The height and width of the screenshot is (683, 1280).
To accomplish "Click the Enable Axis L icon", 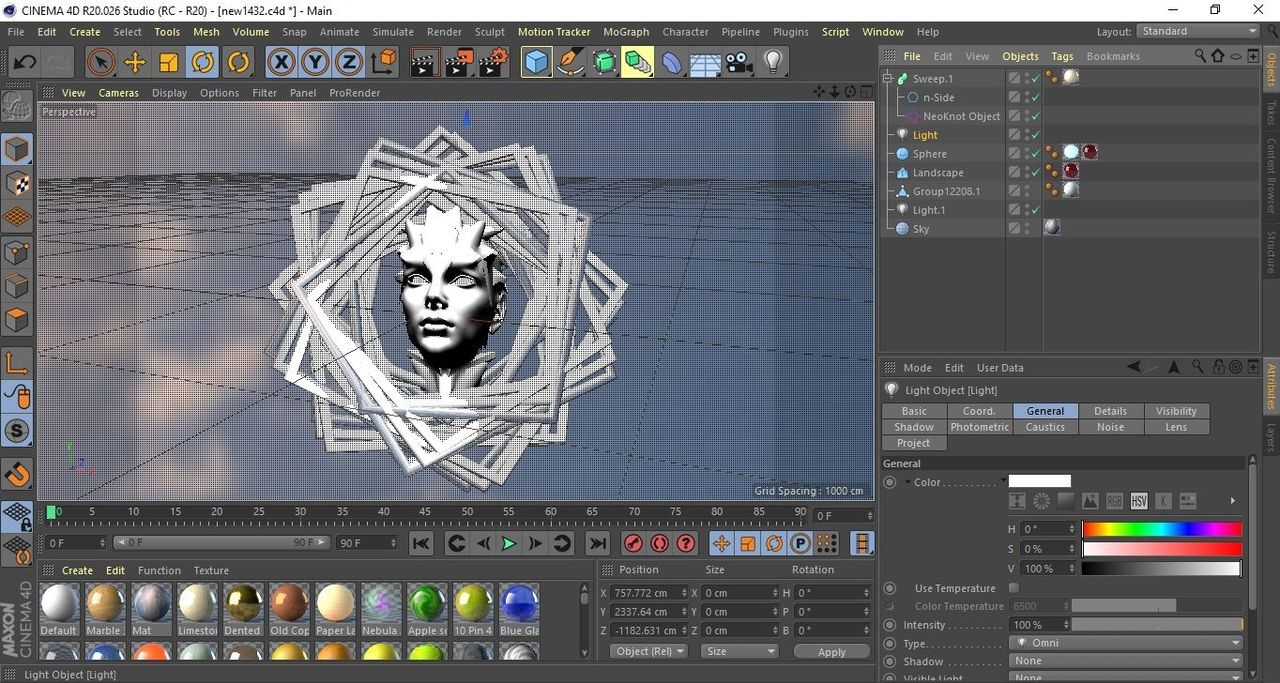I will click(x=17, y=363).
